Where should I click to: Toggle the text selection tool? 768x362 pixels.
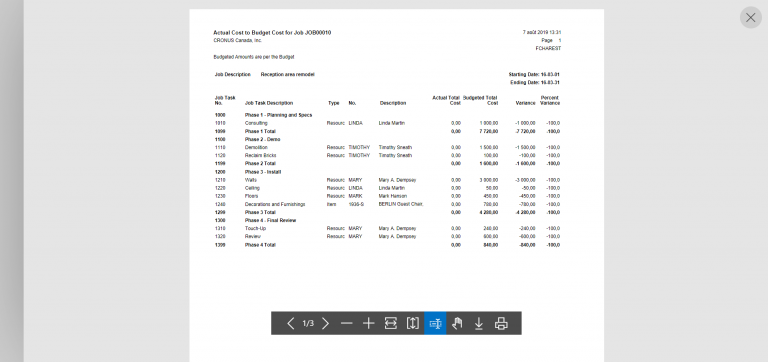click(435, 323)
